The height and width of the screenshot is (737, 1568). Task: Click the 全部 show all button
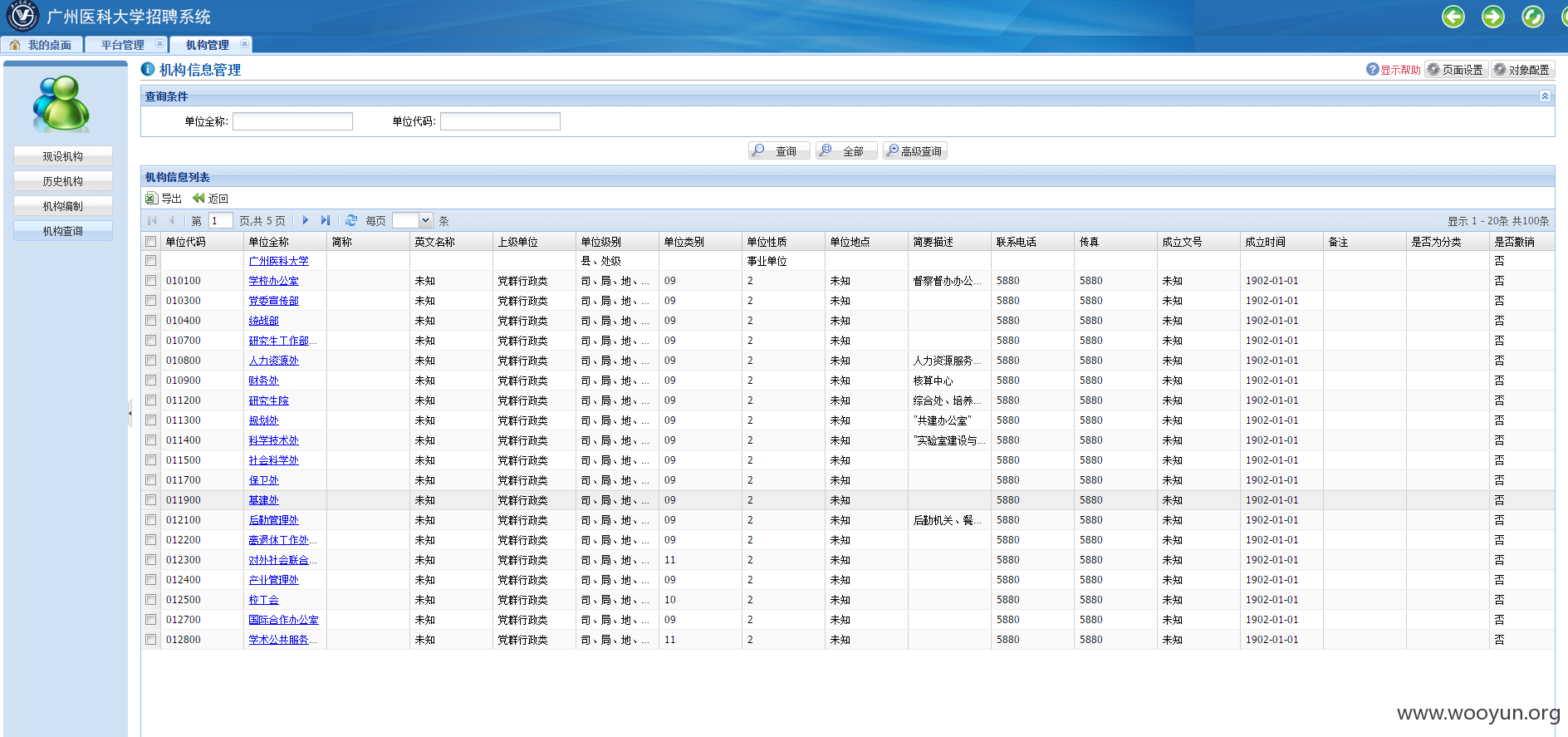click(x=846, y=150)
